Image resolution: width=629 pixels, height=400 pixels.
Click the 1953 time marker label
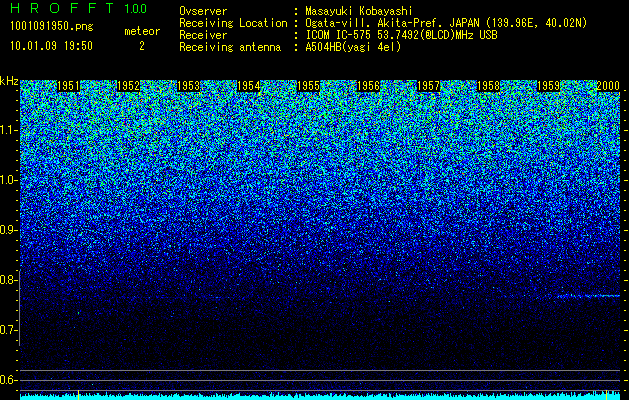(188, 86)
